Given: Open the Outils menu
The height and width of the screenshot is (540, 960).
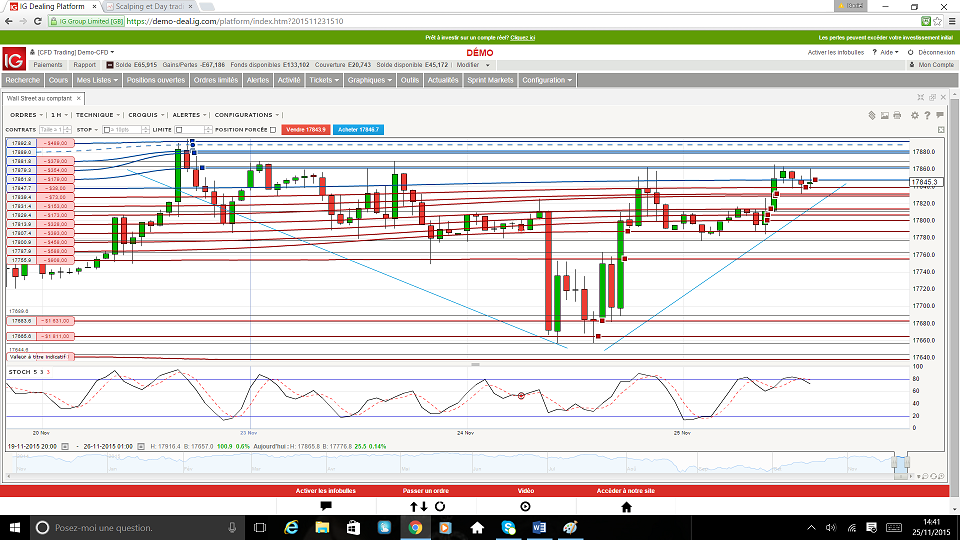Looking at the screenshot, I should click(x=410, y=80).
